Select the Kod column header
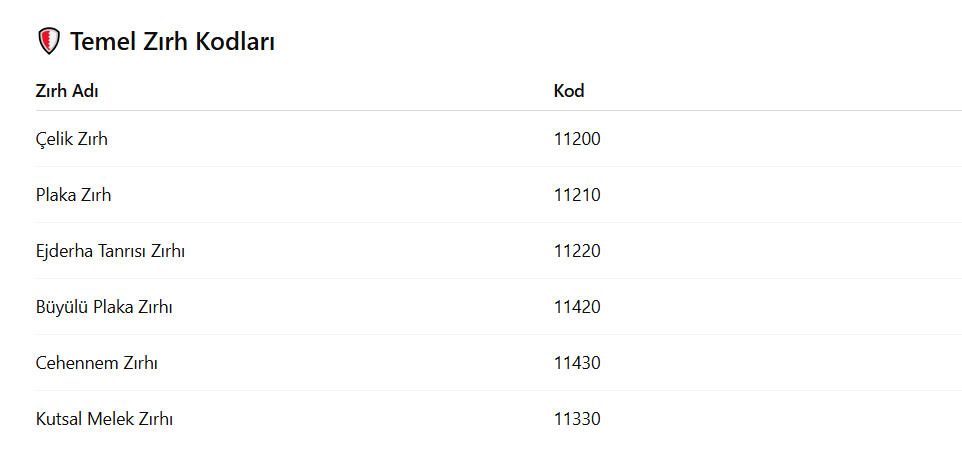Screen dimensions: 962x474 tap(569, 91)
